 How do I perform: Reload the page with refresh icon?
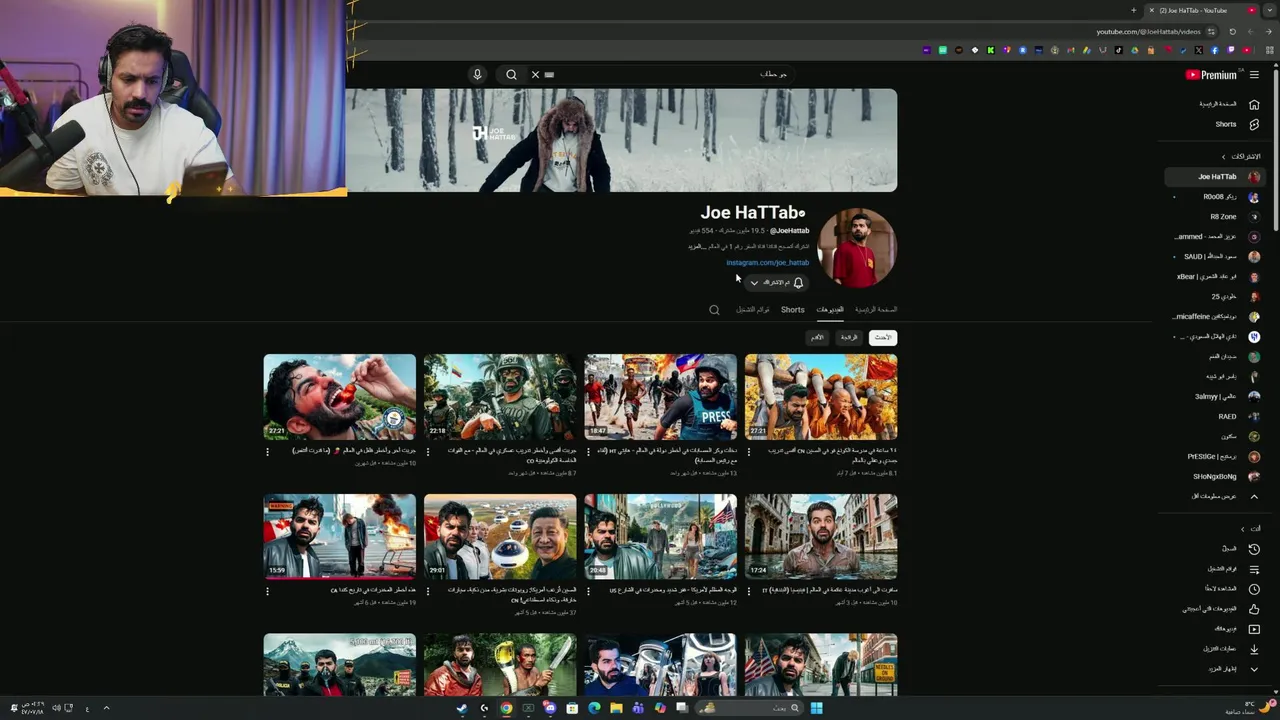click(1232, 32)
